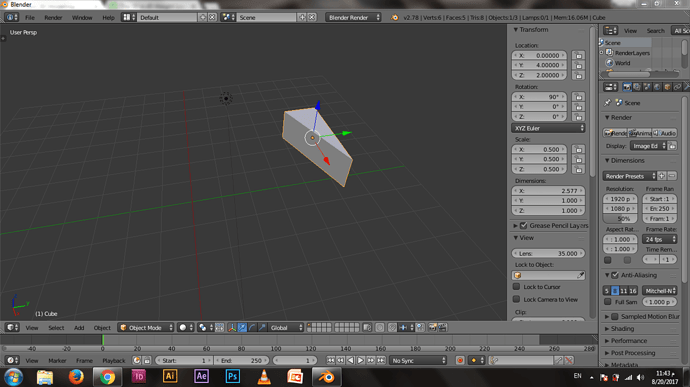Open the No Sync playback dropdown
Image resolution: width=690 pixels, height=387 pixels.
point(418,360)
